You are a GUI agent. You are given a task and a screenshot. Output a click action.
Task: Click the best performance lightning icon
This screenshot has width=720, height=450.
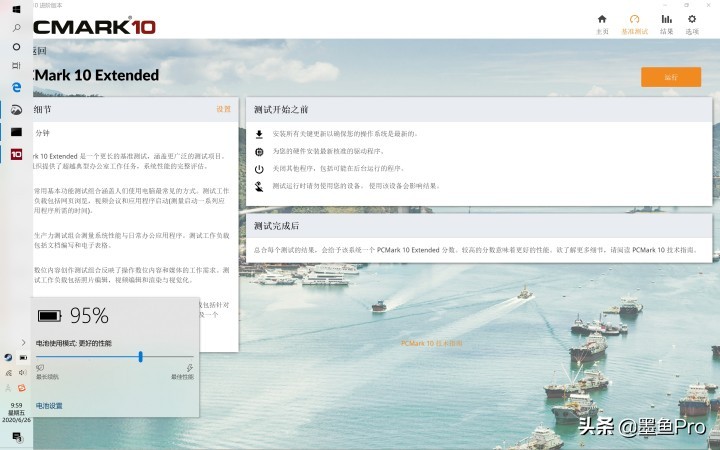[x=190, y=368]
